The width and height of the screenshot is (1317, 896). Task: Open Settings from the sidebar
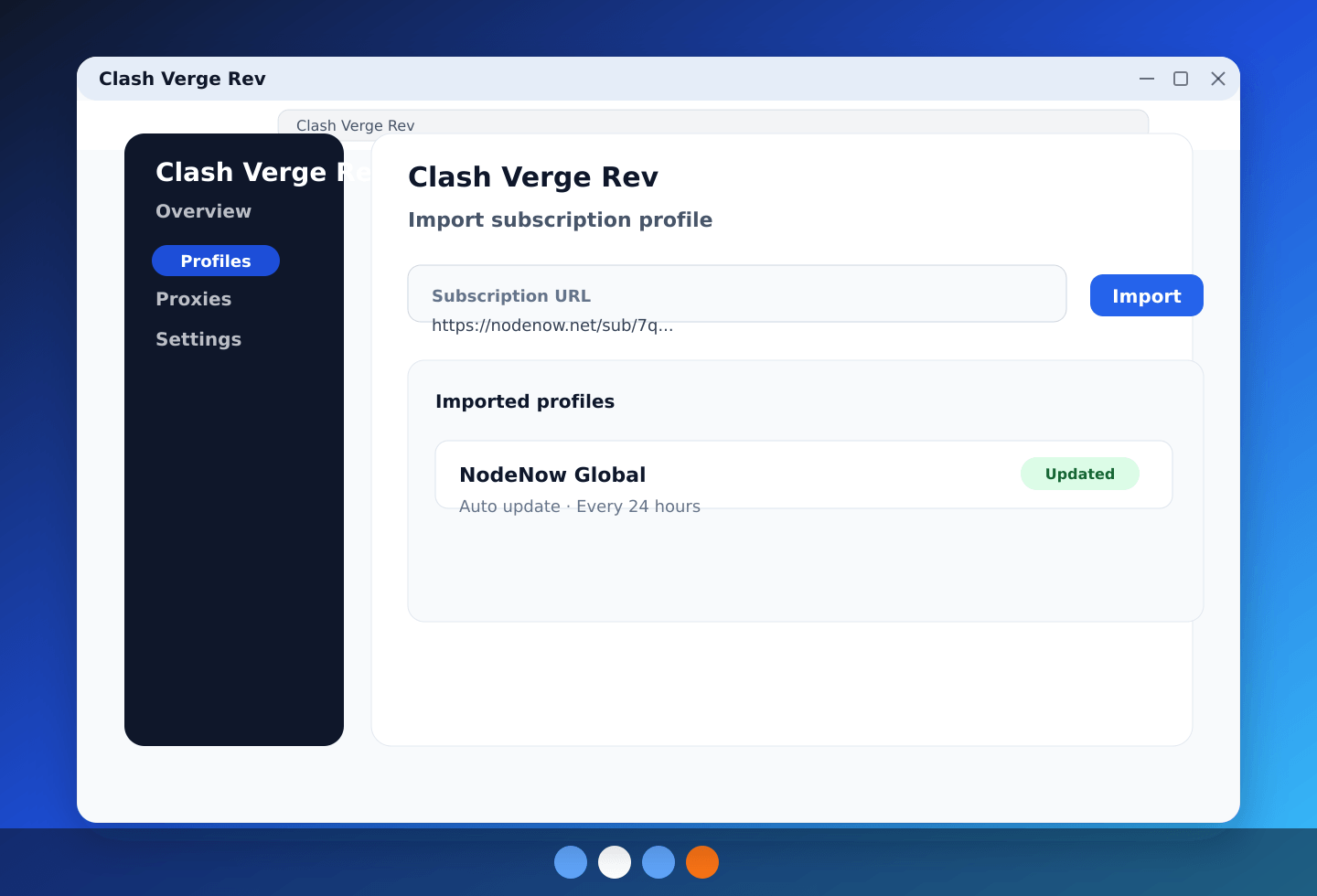point(198,339)
